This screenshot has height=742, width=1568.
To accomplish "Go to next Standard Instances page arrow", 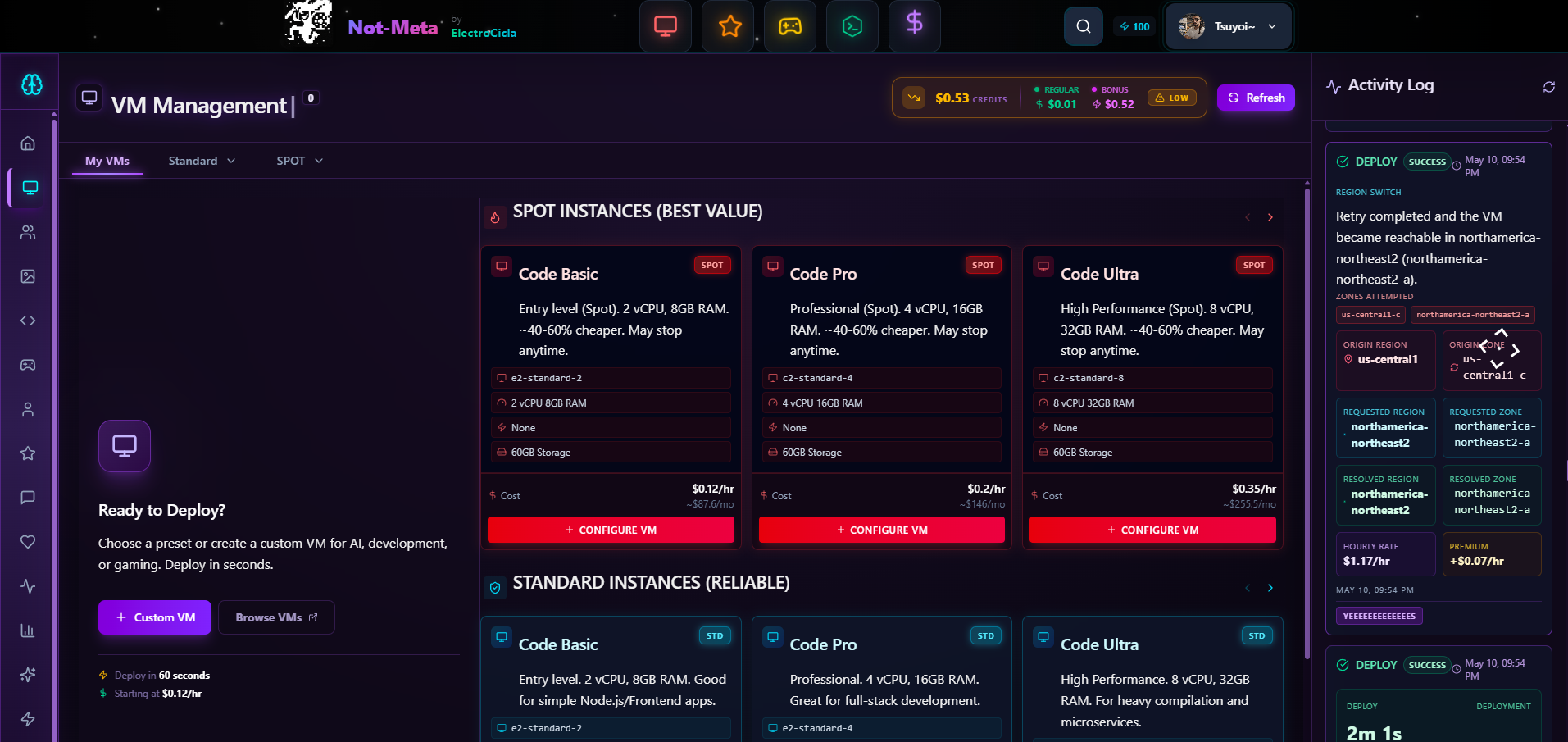I will pos(1270,588).
